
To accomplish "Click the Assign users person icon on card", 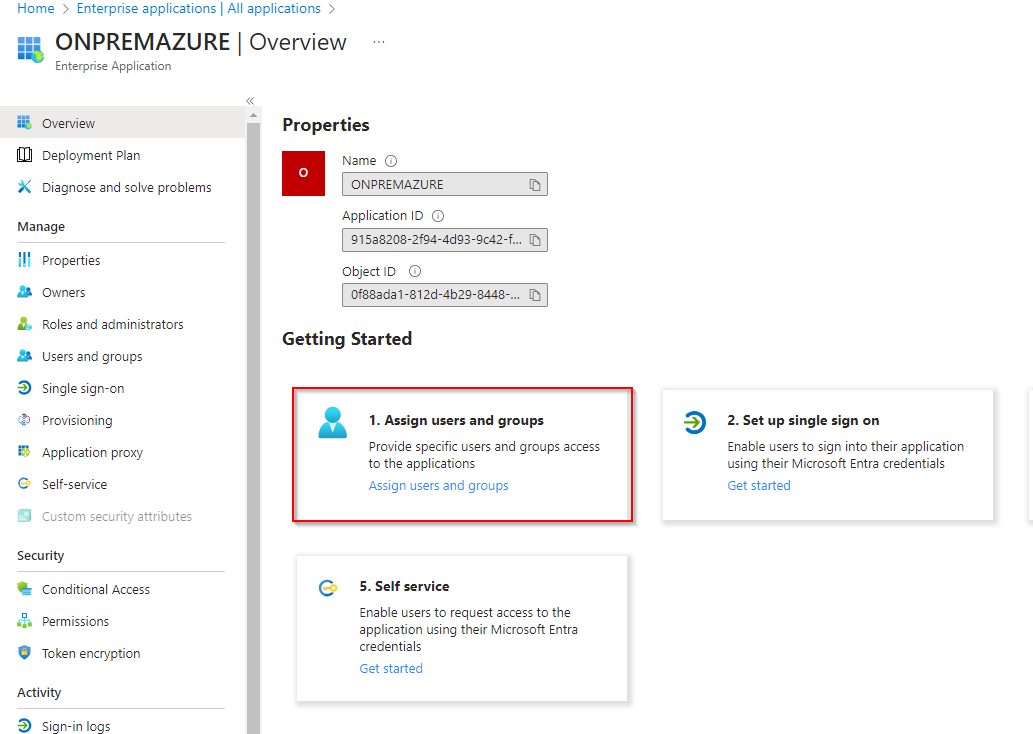I will click(333, 423).
